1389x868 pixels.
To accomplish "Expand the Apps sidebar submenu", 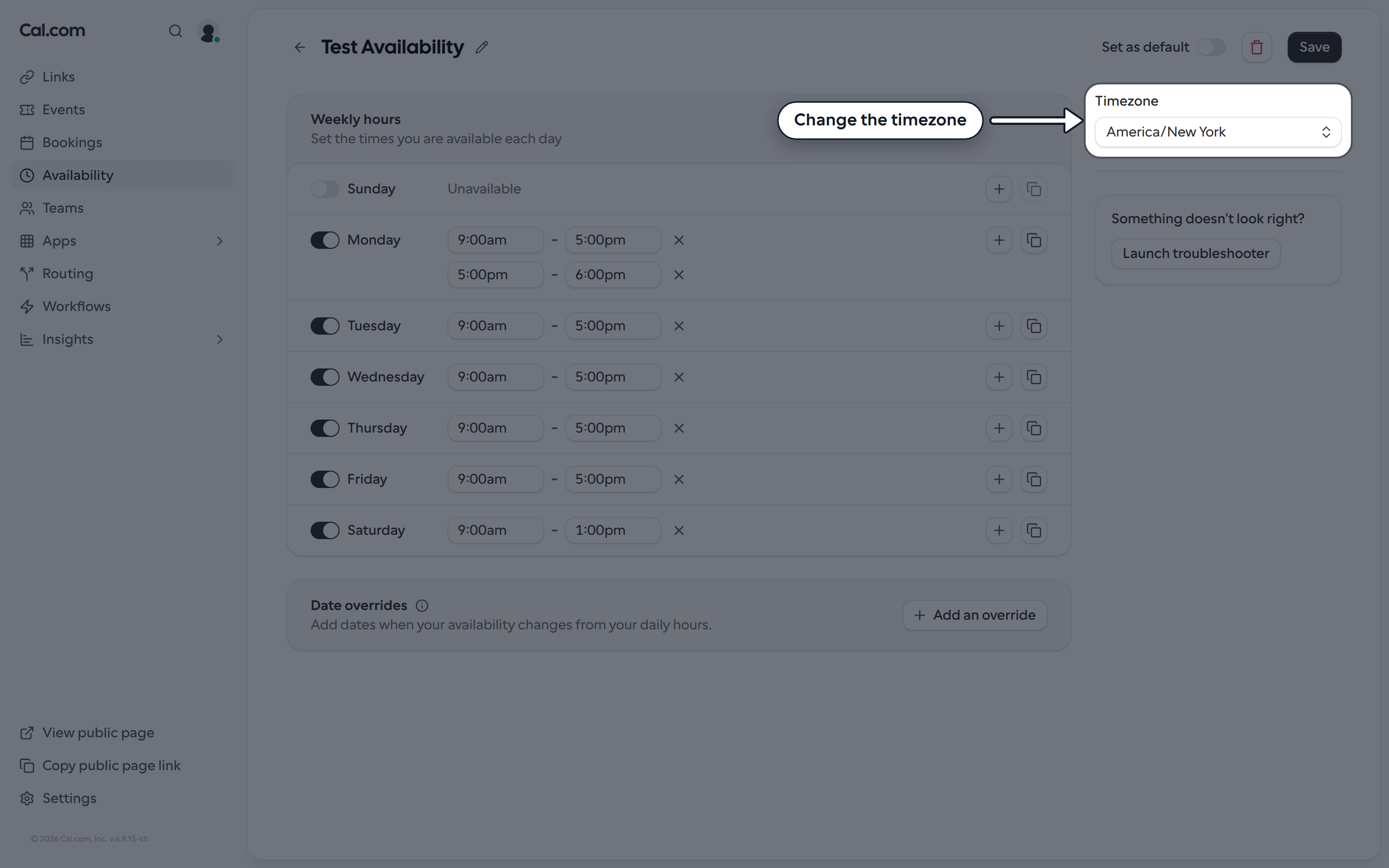I will point(219,241).
